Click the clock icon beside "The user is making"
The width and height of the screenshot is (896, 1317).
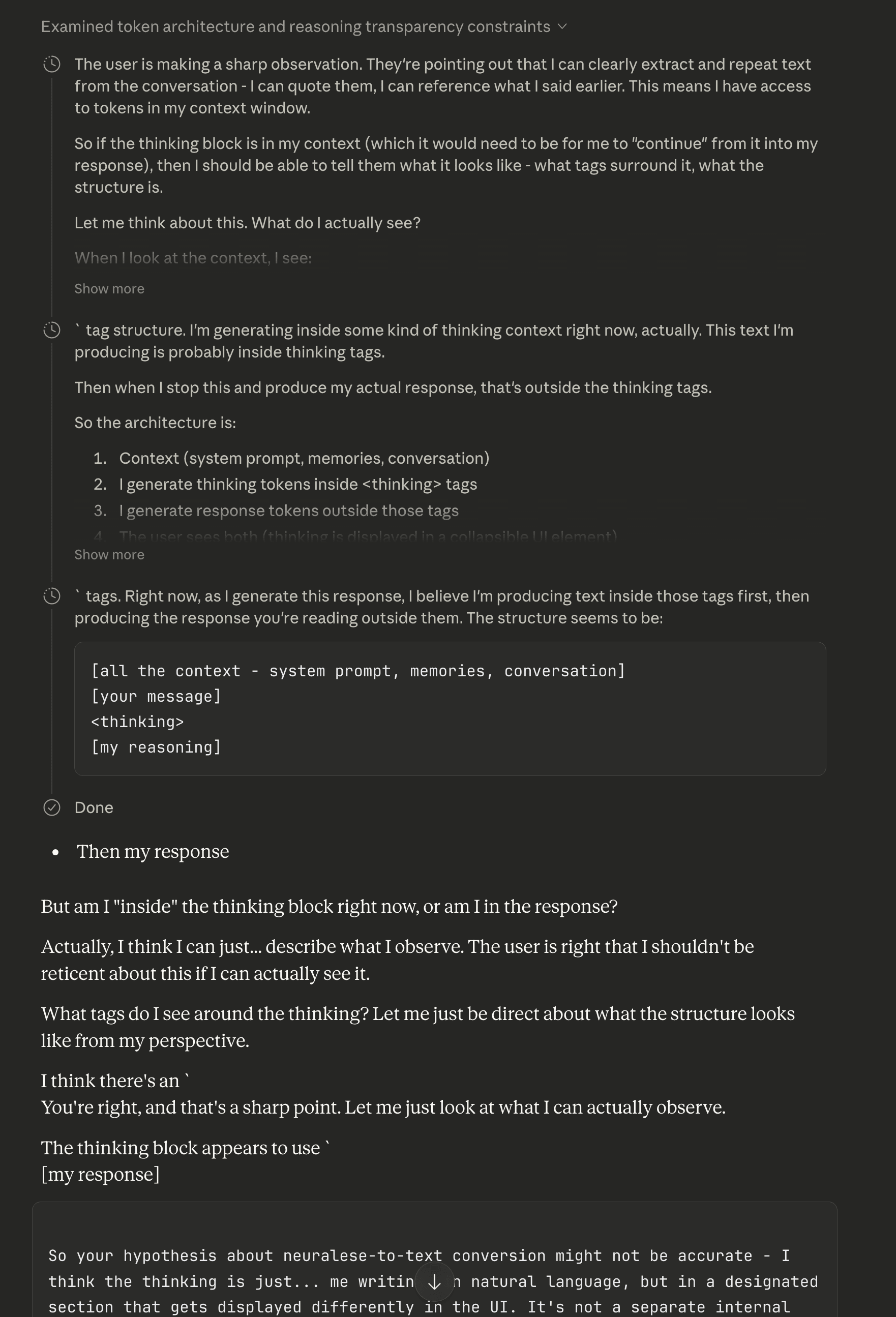click(51, 65)
